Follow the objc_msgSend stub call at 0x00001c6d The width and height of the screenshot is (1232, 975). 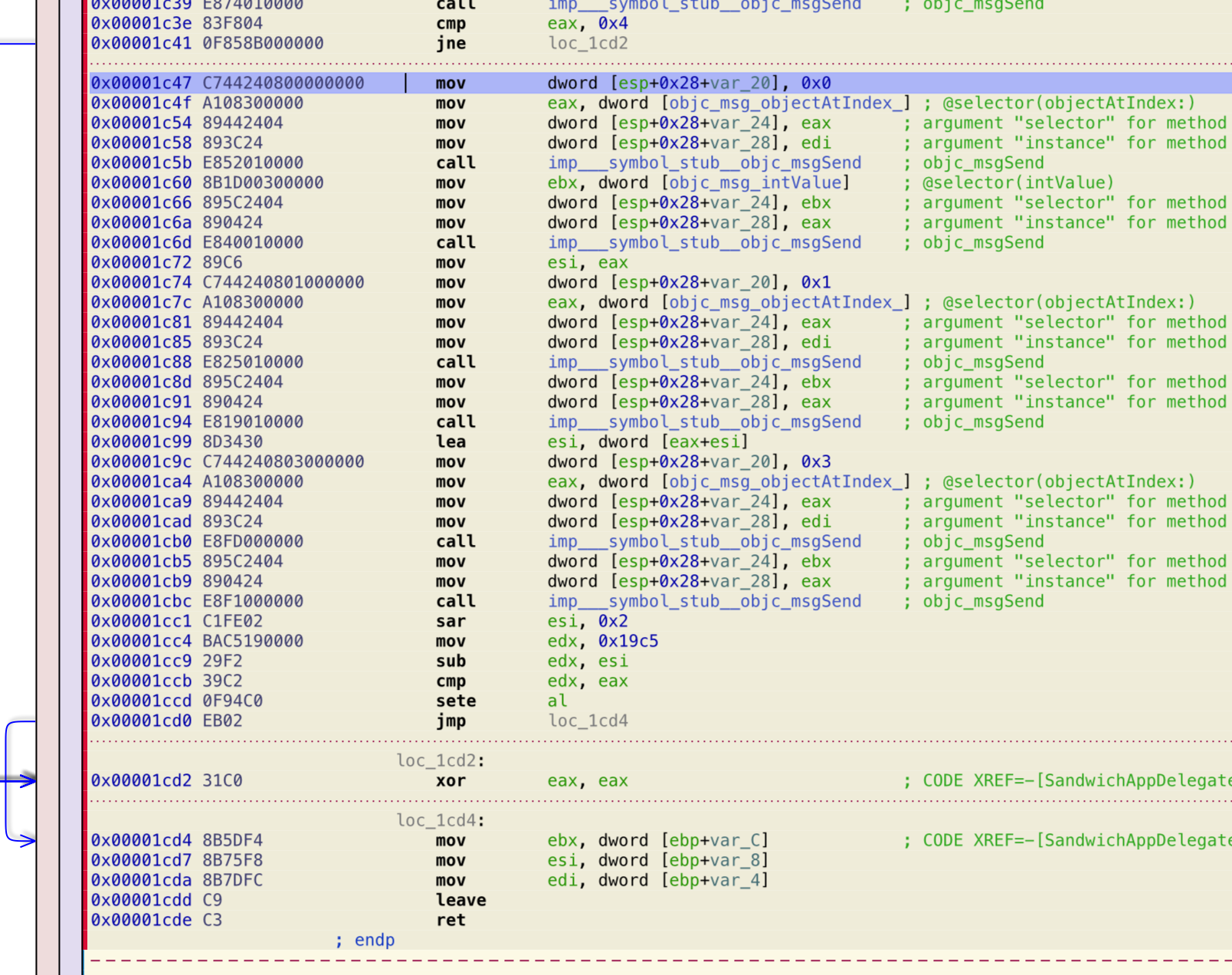(x=704, y=242)
